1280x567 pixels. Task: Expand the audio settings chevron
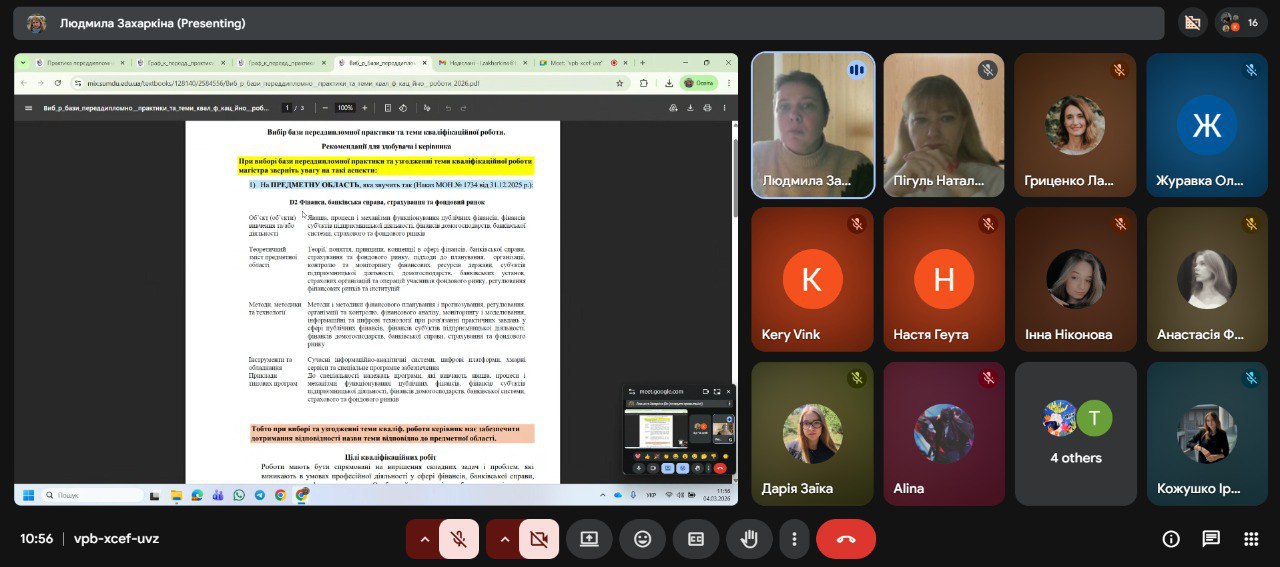[x=424, y=539]
